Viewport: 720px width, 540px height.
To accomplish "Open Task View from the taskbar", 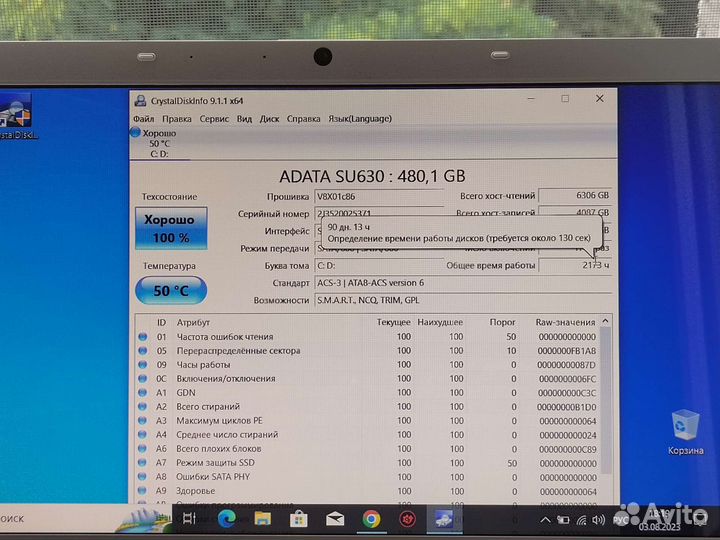I will [189, 519].
